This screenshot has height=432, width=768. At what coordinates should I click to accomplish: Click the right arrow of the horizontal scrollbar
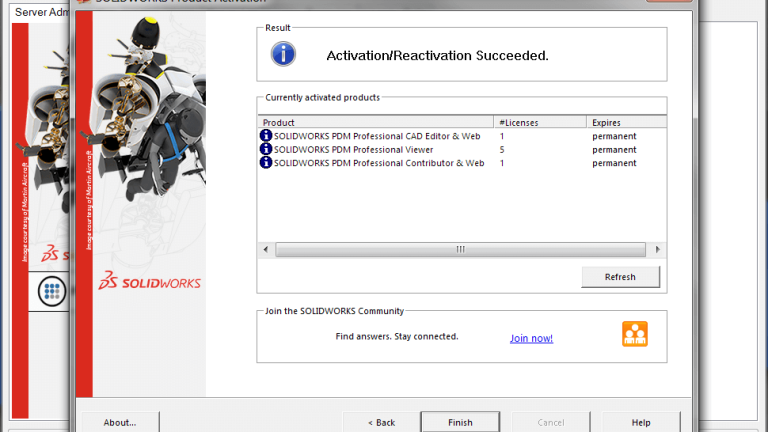point(657,249)
